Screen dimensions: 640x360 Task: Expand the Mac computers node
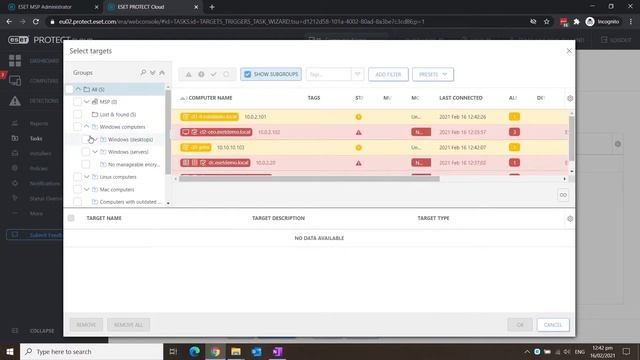tap(87, 189)
